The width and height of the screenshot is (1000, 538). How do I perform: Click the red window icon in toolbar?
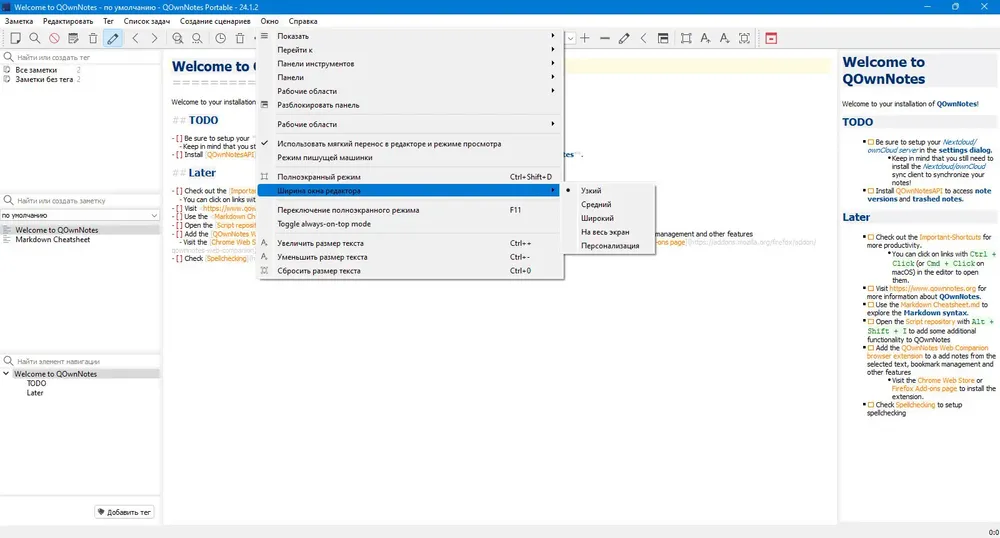771,38
